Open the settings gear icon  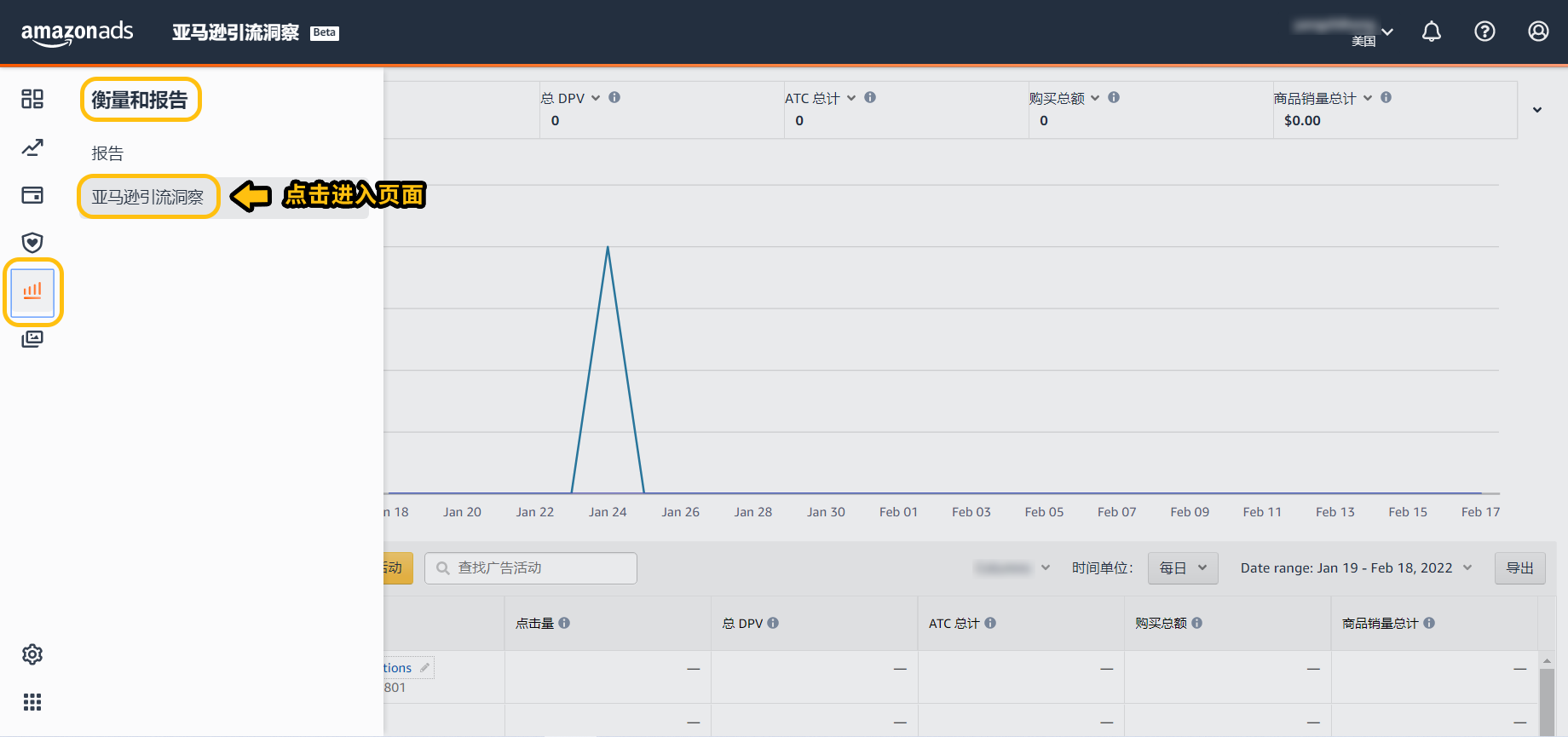click(32, 654)
